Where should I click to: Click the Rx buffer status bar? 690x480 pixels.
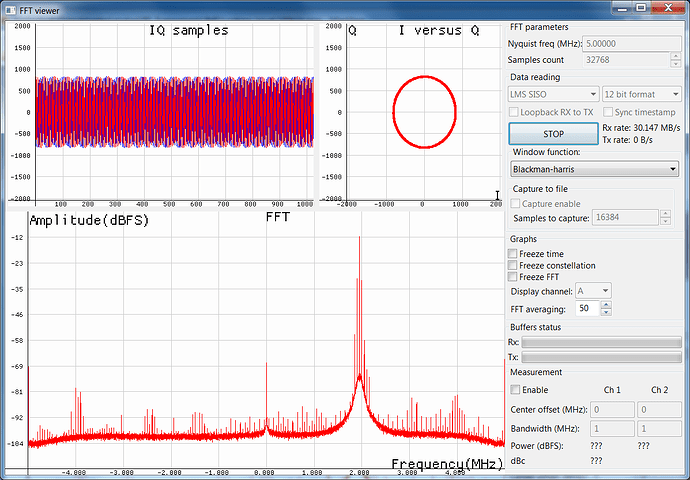pos(601,343)
